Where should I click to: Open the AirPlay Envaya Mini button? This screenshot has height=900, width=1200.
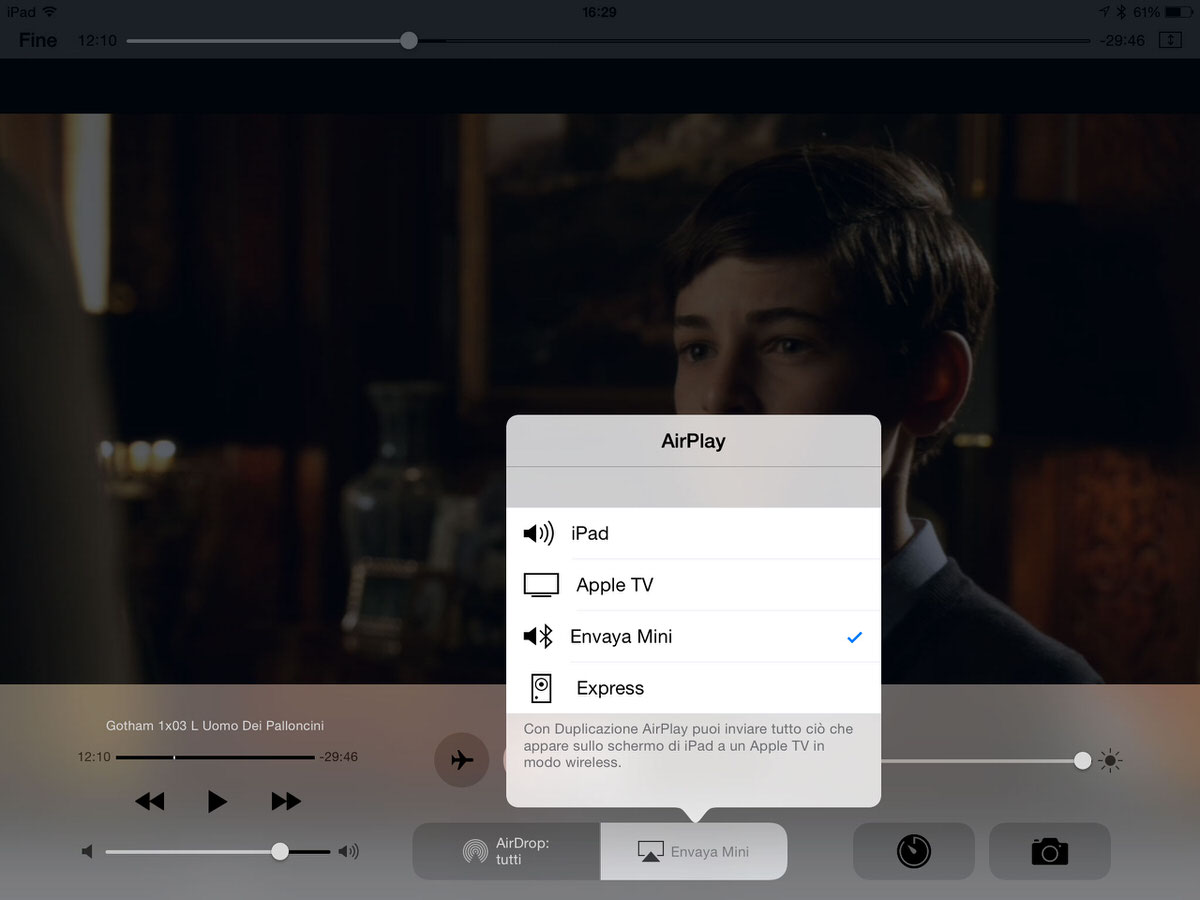coord(694,851)
